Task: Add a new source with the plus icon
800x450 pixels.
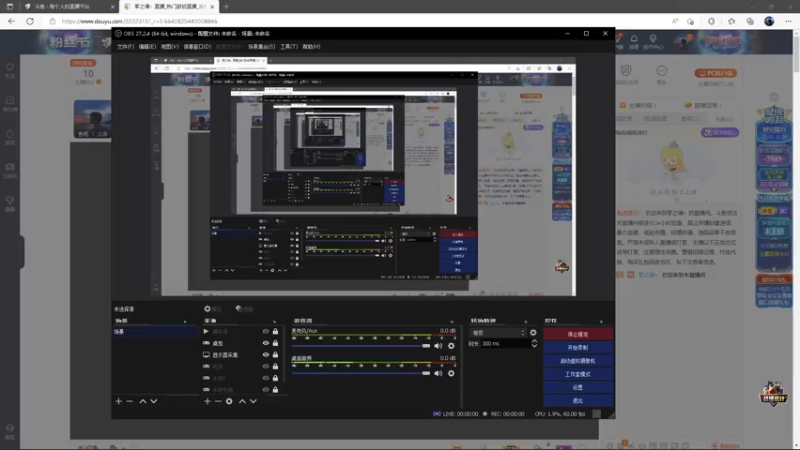Action: [207, 402]
